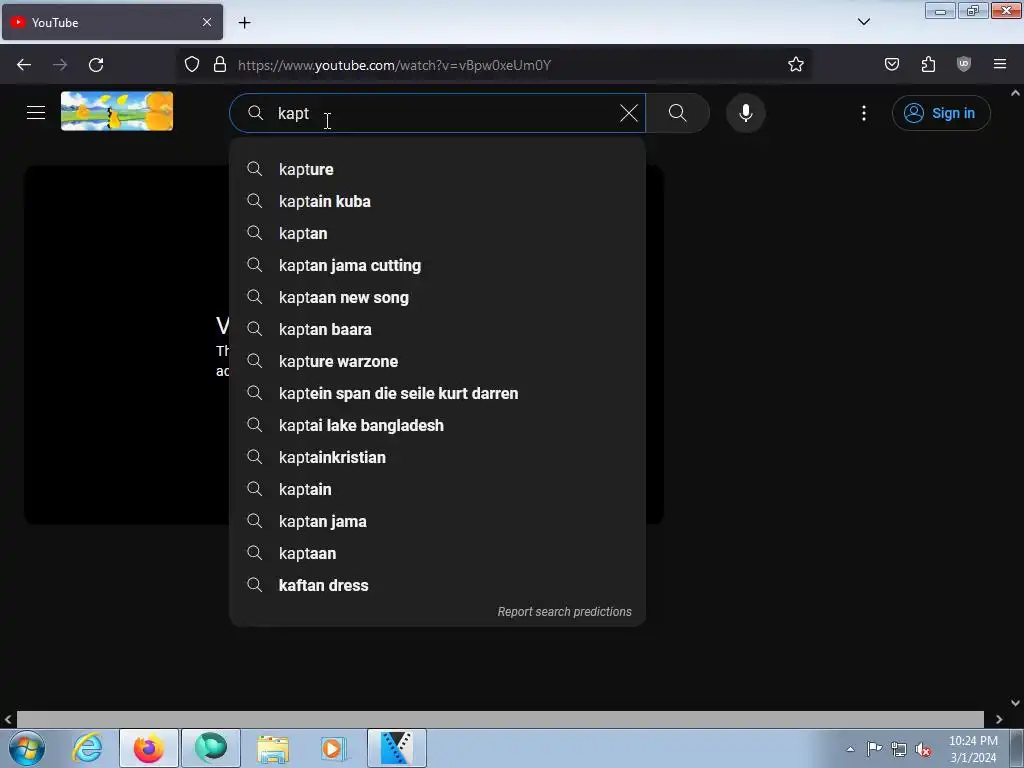The image size is (1024, 768).
Task: Click horizontal scrollbar right arrow
Action: [x=999, y=719]
